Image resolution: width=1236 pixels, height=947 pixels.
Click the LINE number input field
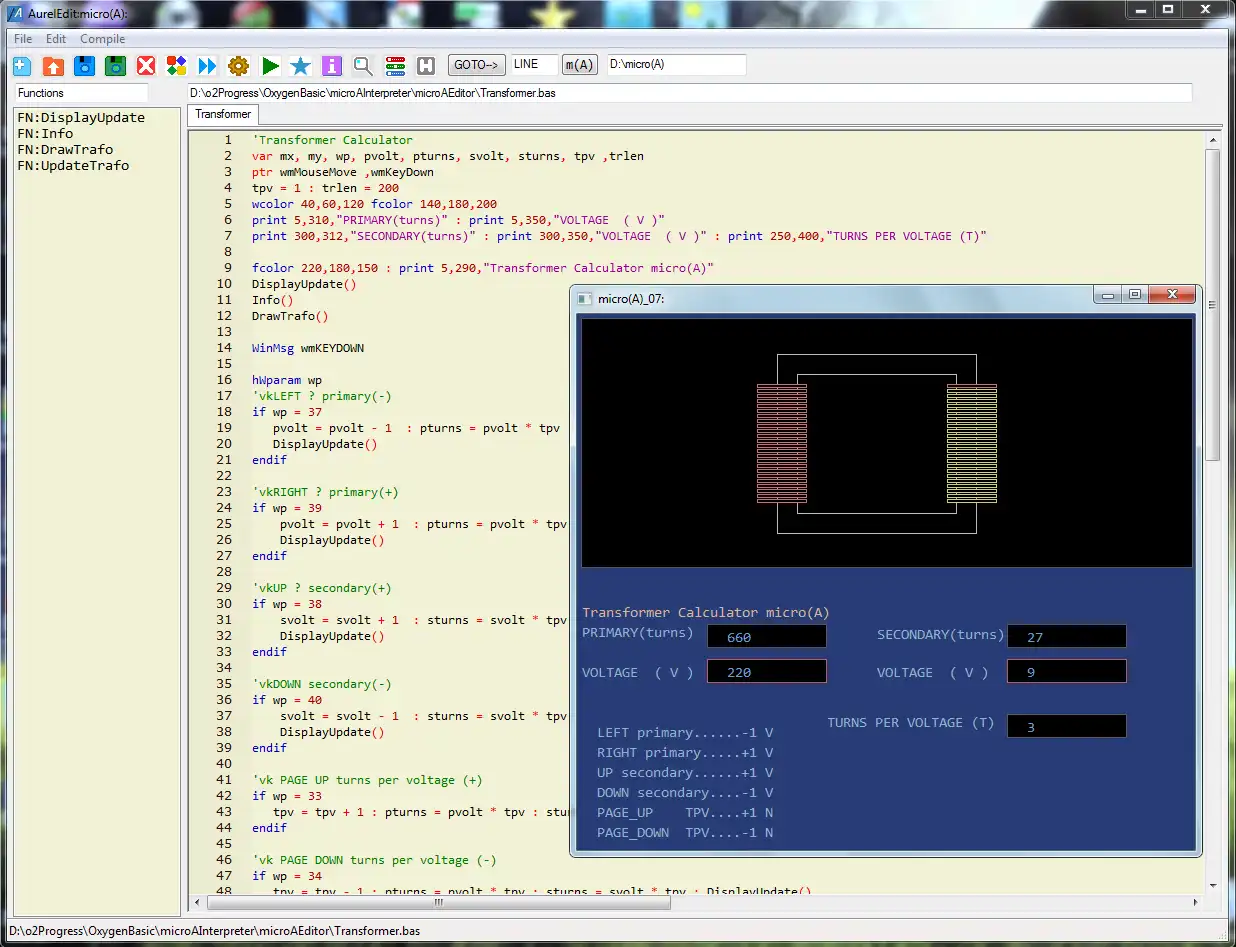pos(534,64)
